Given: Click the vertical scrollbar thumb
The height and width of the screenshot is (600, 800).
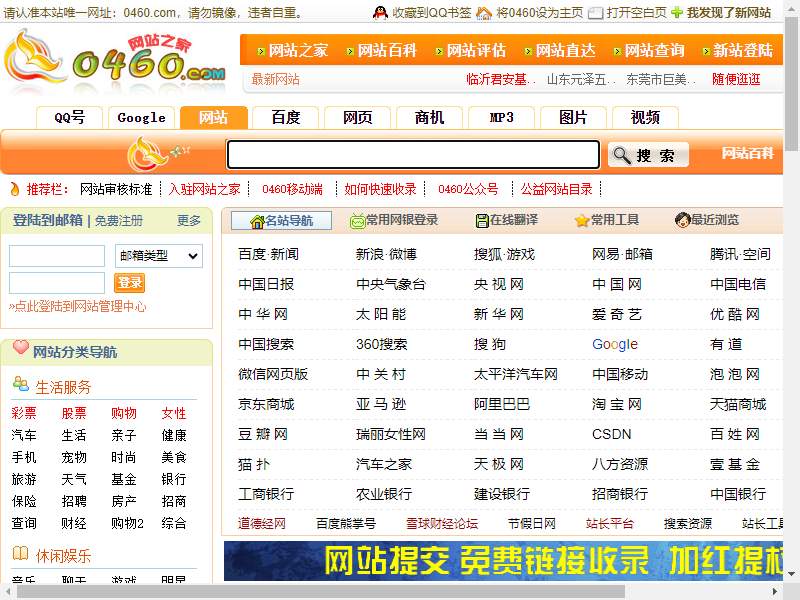Looking at the screenshot, I should tap(792, 82).
